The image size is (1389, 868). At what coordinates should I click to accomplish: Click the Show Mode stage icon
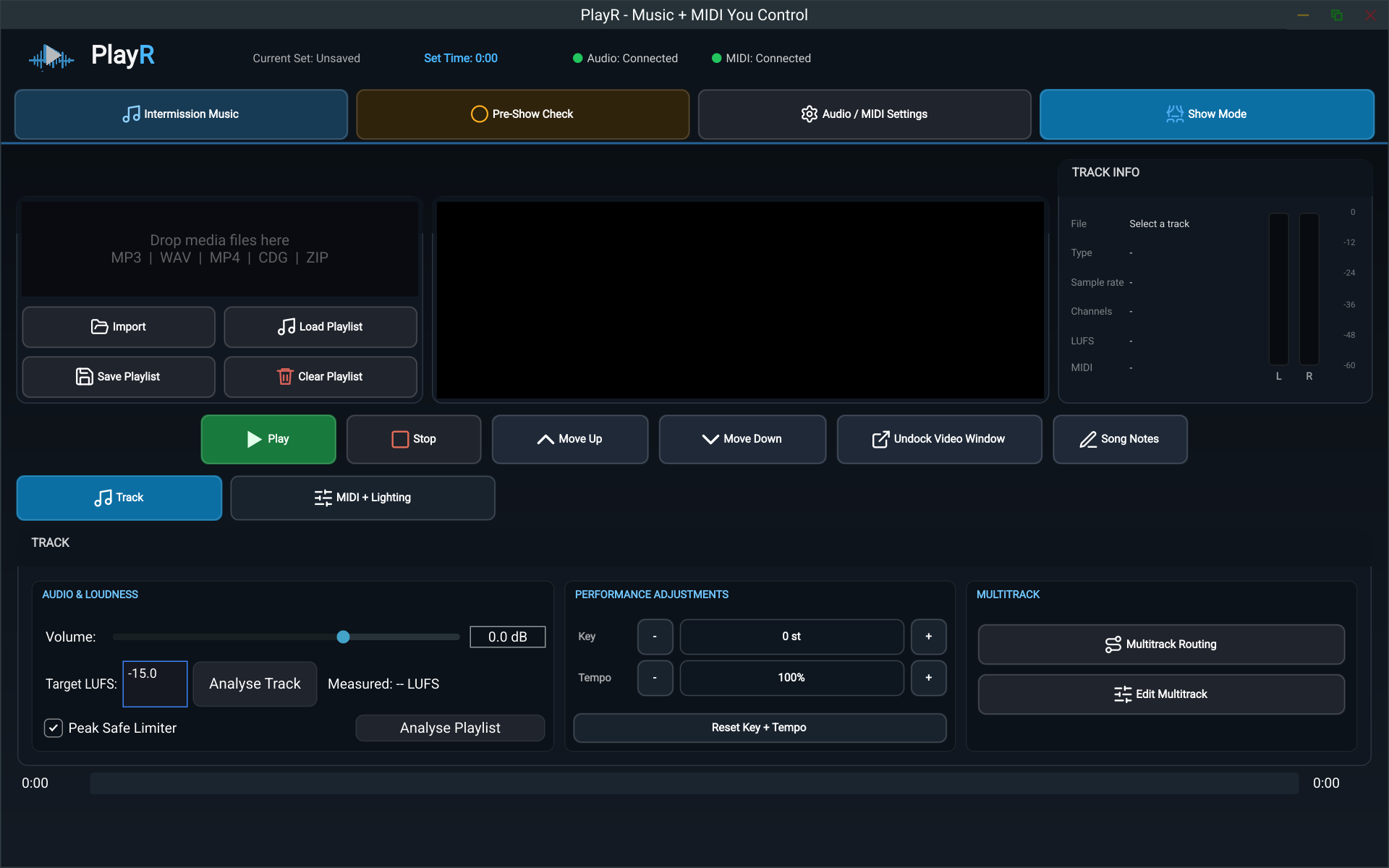[1175, 114]
